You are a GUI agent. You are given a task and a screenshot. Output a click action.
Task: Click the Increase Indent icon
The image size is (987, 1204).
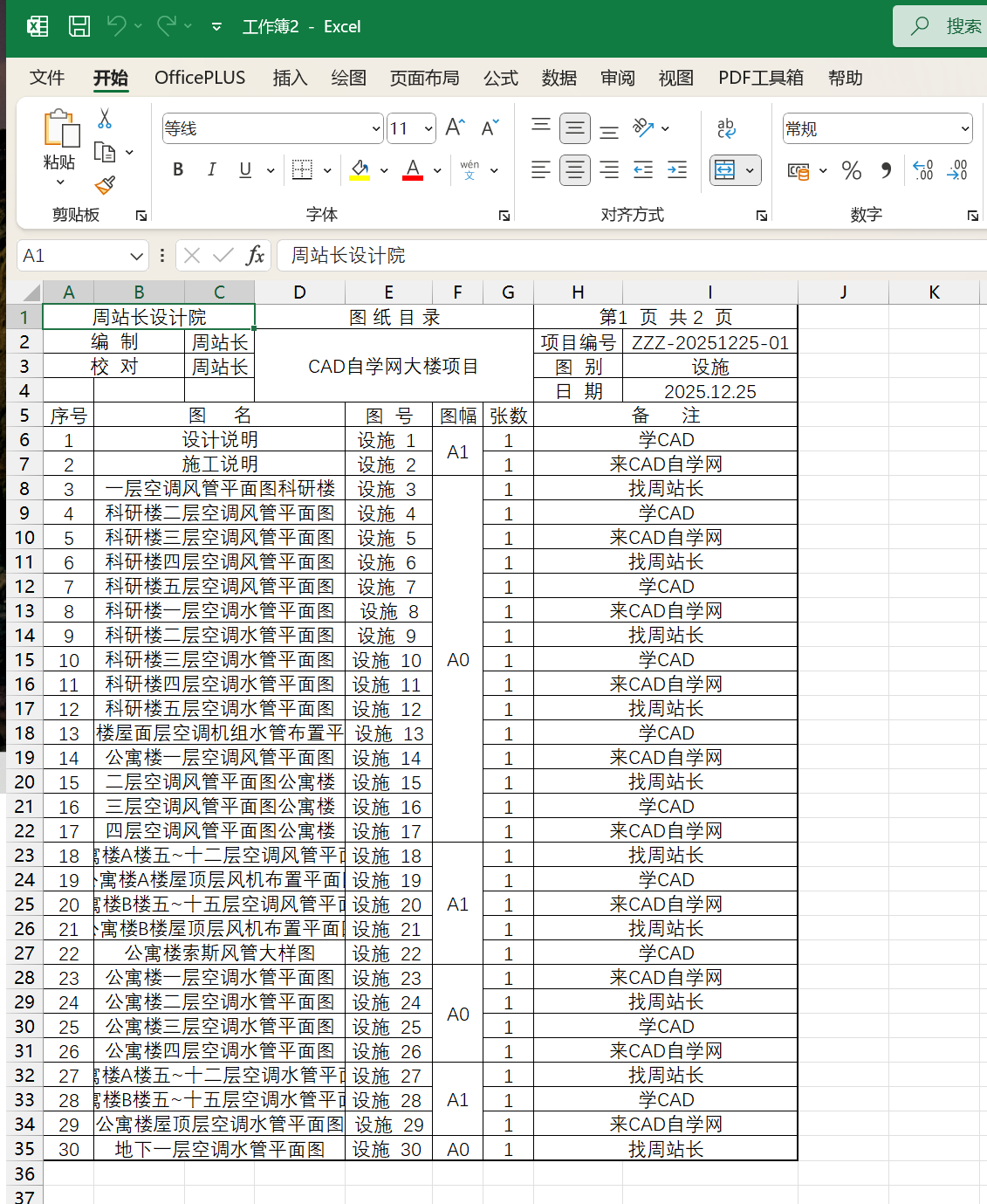click(x=677, y=170)
